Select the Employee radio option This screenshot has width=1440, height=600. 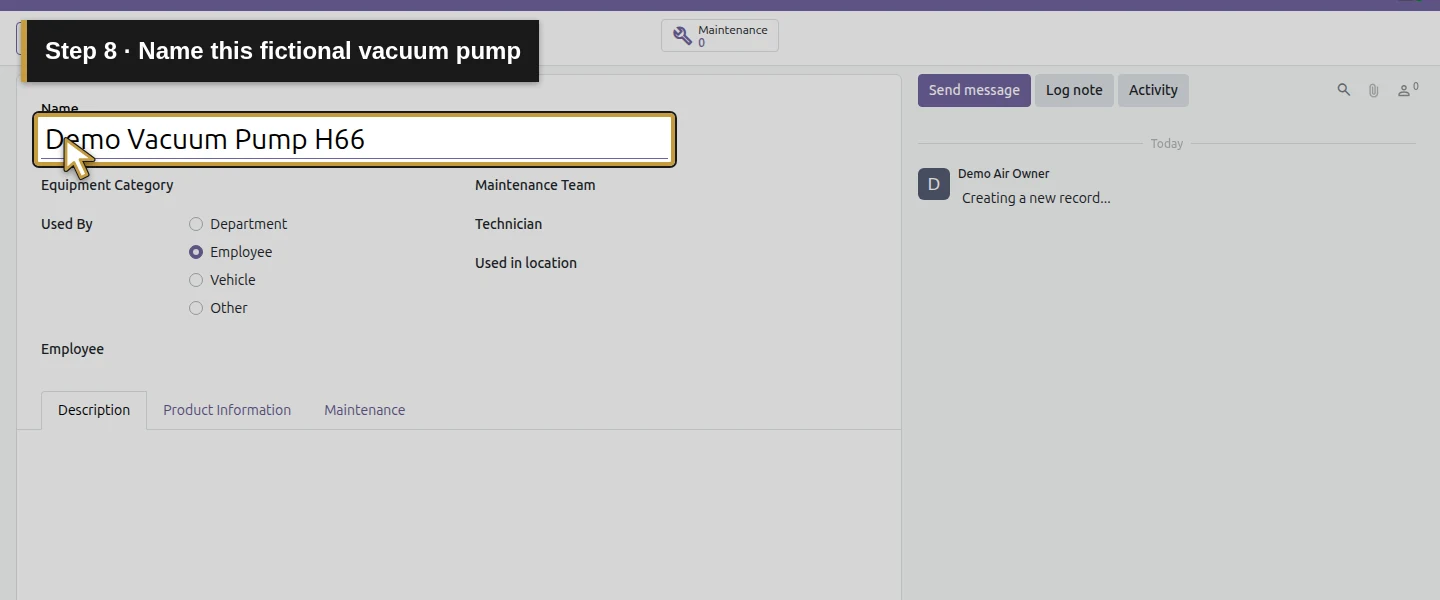pyautogui.click(x=196, y=252)
